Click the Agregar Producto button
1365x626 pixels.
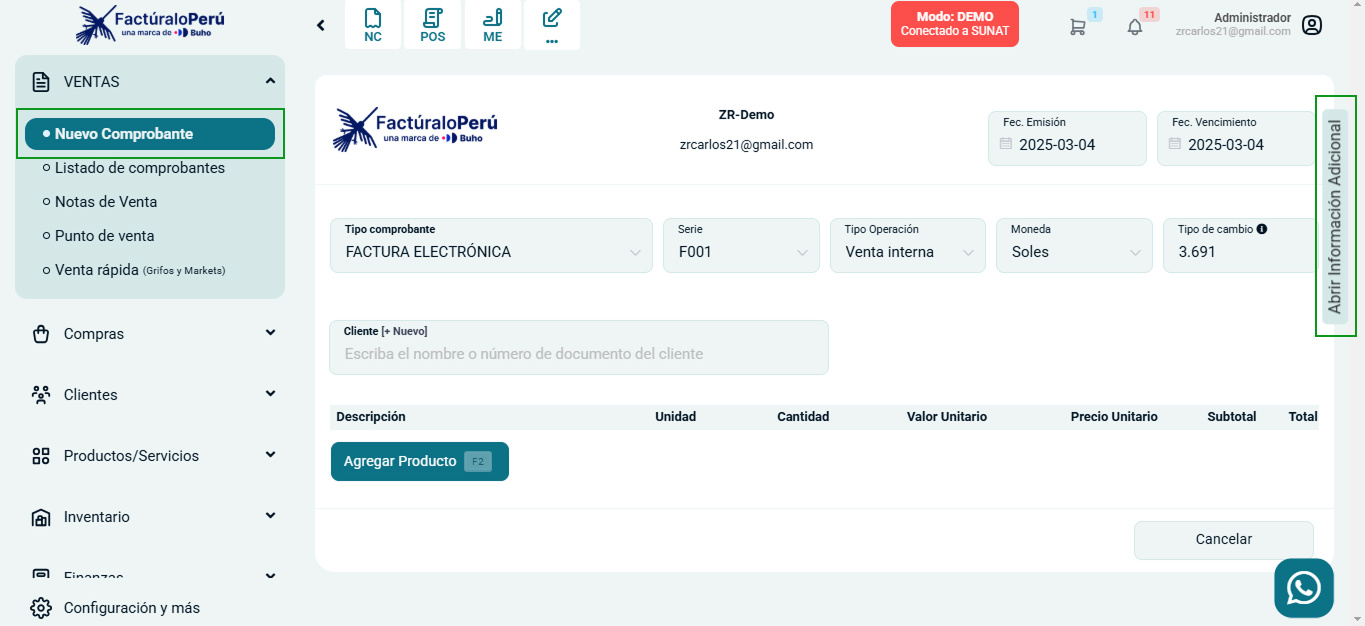point(419,461)
